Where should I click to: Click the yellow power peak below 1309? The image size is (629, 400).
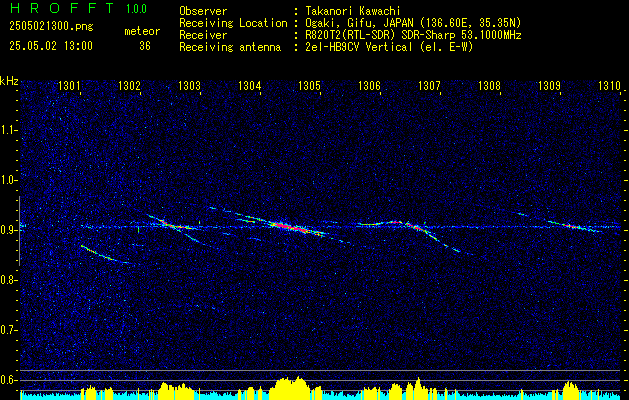[x=570, y=390]
